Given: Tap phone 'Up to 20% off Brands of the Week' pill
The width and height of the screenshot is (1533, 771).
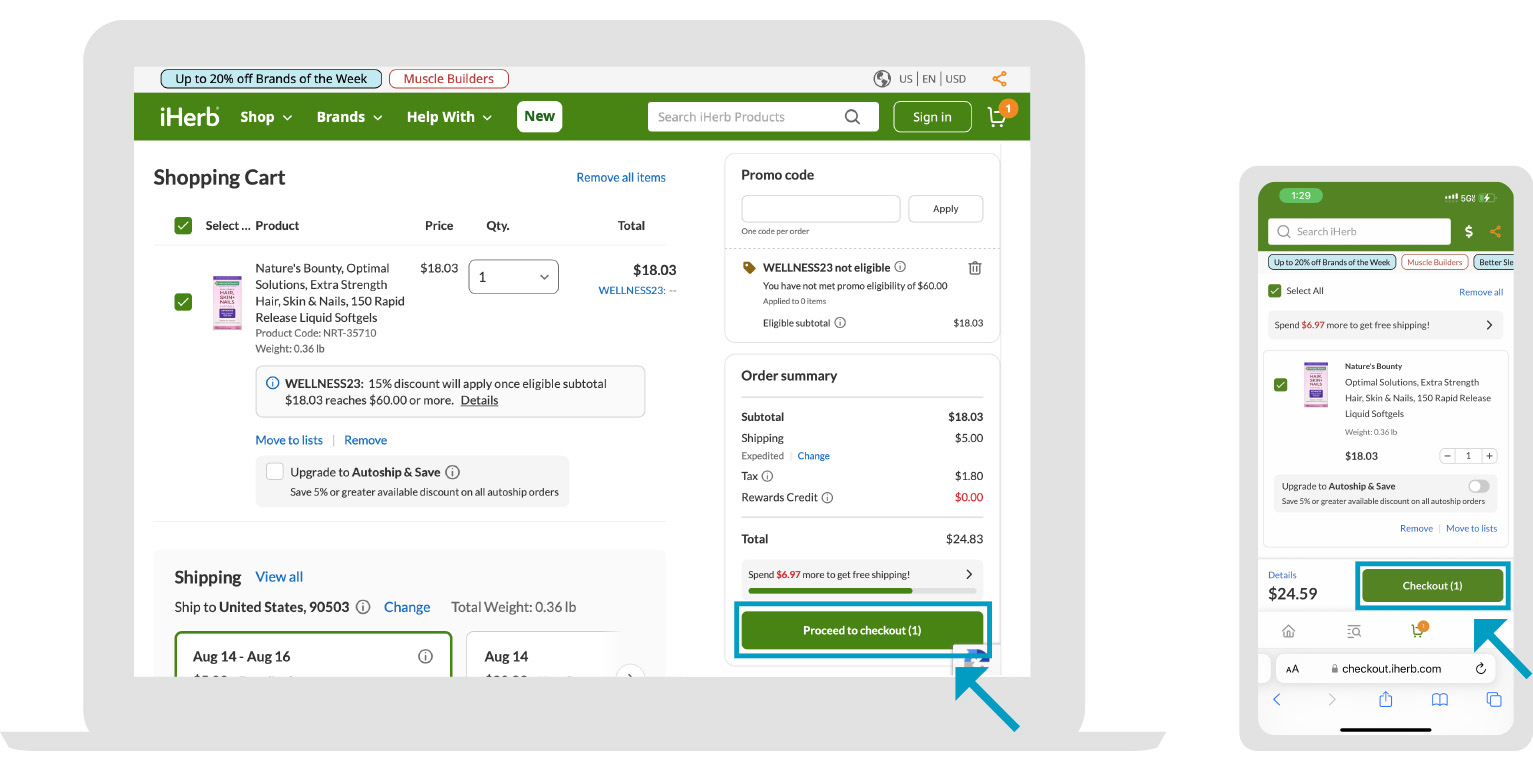Looking at the screenshot, I should (x=1331, y=262).
